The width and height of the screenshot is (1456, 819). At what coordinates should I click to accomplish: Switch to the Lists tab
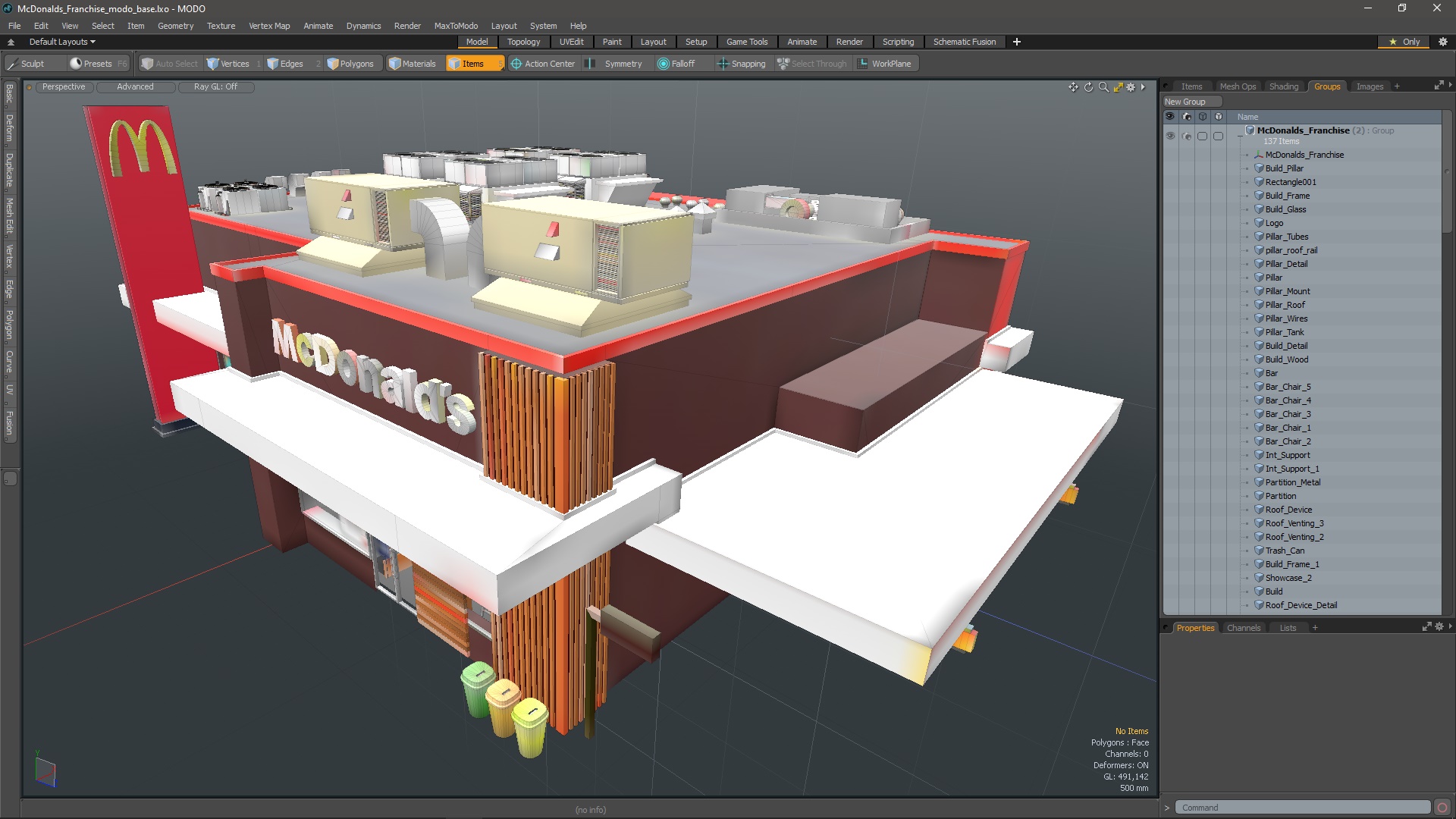pyautogui.click(x=1288, y=628)
